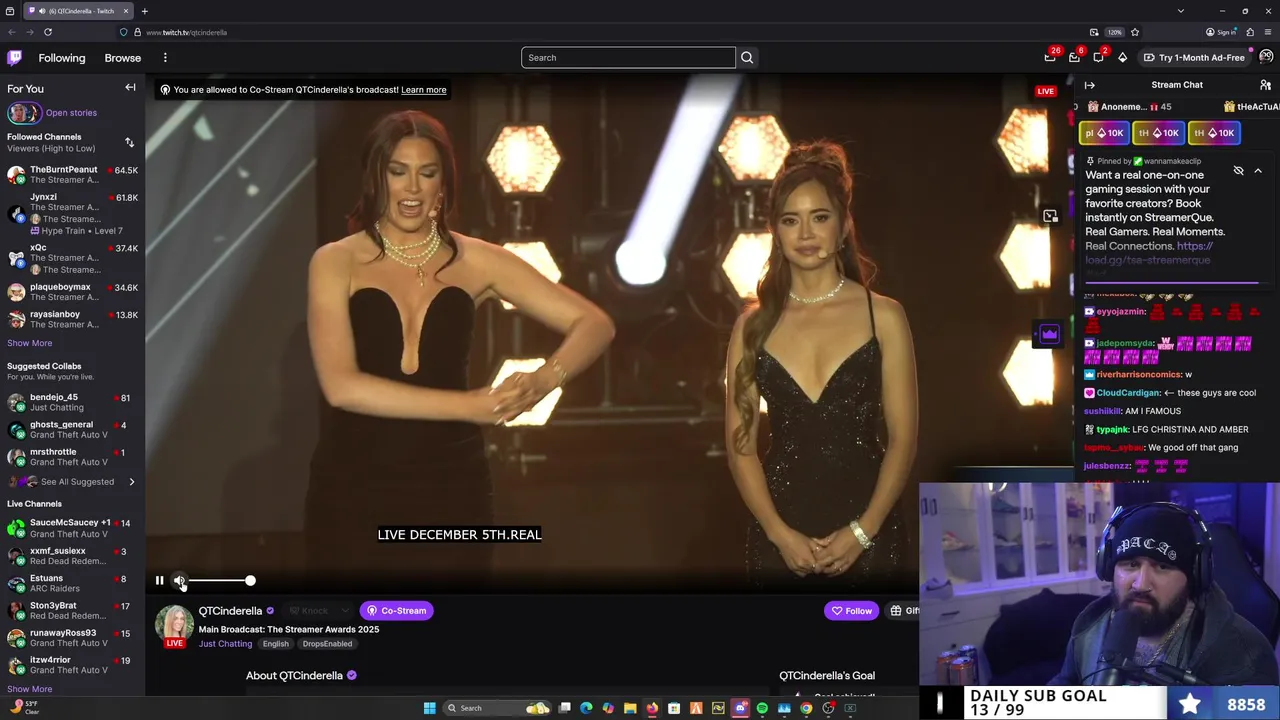Collapse the Stream Chat panel
This screenshot has height=720, width=1280.
pyautogui.click(x=1090, y=85)
